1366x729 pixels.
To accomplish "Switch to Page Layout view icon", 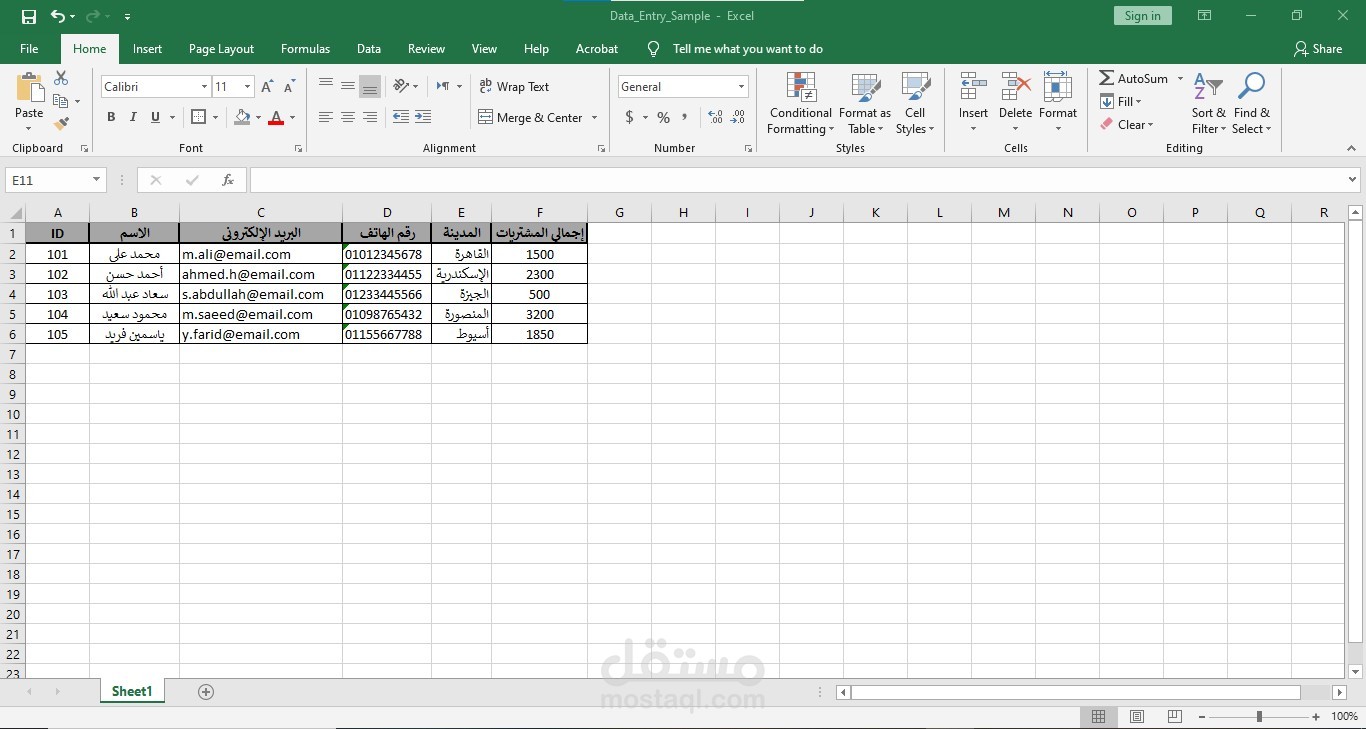I will [x=1137, y=717].
